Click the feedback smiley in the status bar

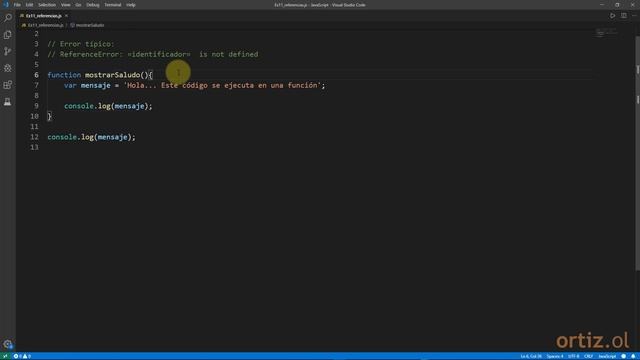pyautogui.click(x=623, y=356)
